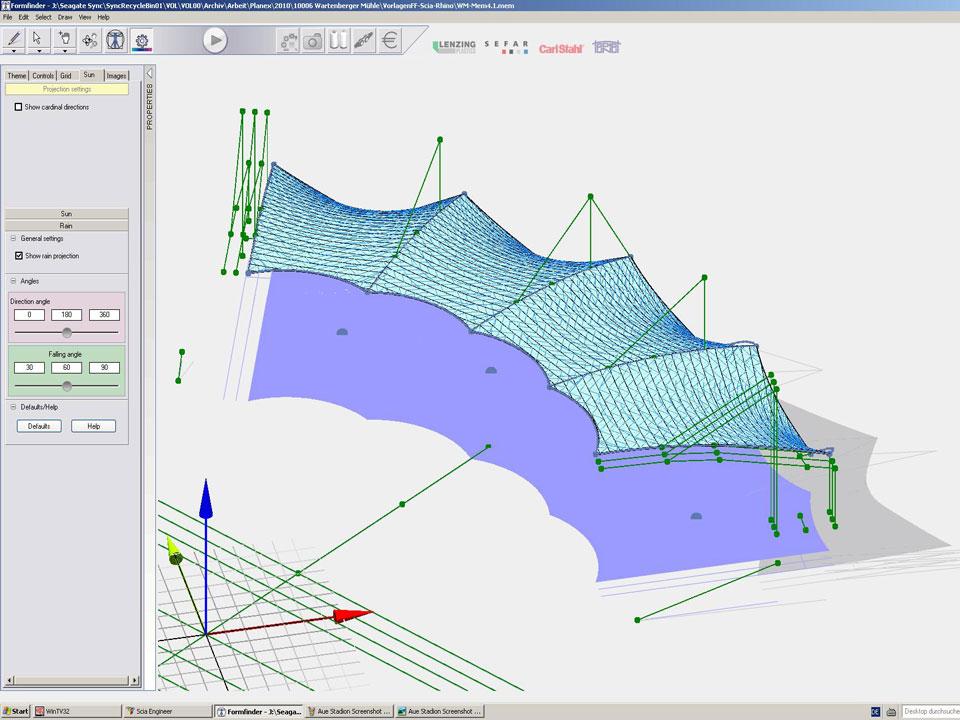Open the gear settings tool
The height and width of the screenshot is (720, 960).
pyautogui.click(x=141, y=40)
